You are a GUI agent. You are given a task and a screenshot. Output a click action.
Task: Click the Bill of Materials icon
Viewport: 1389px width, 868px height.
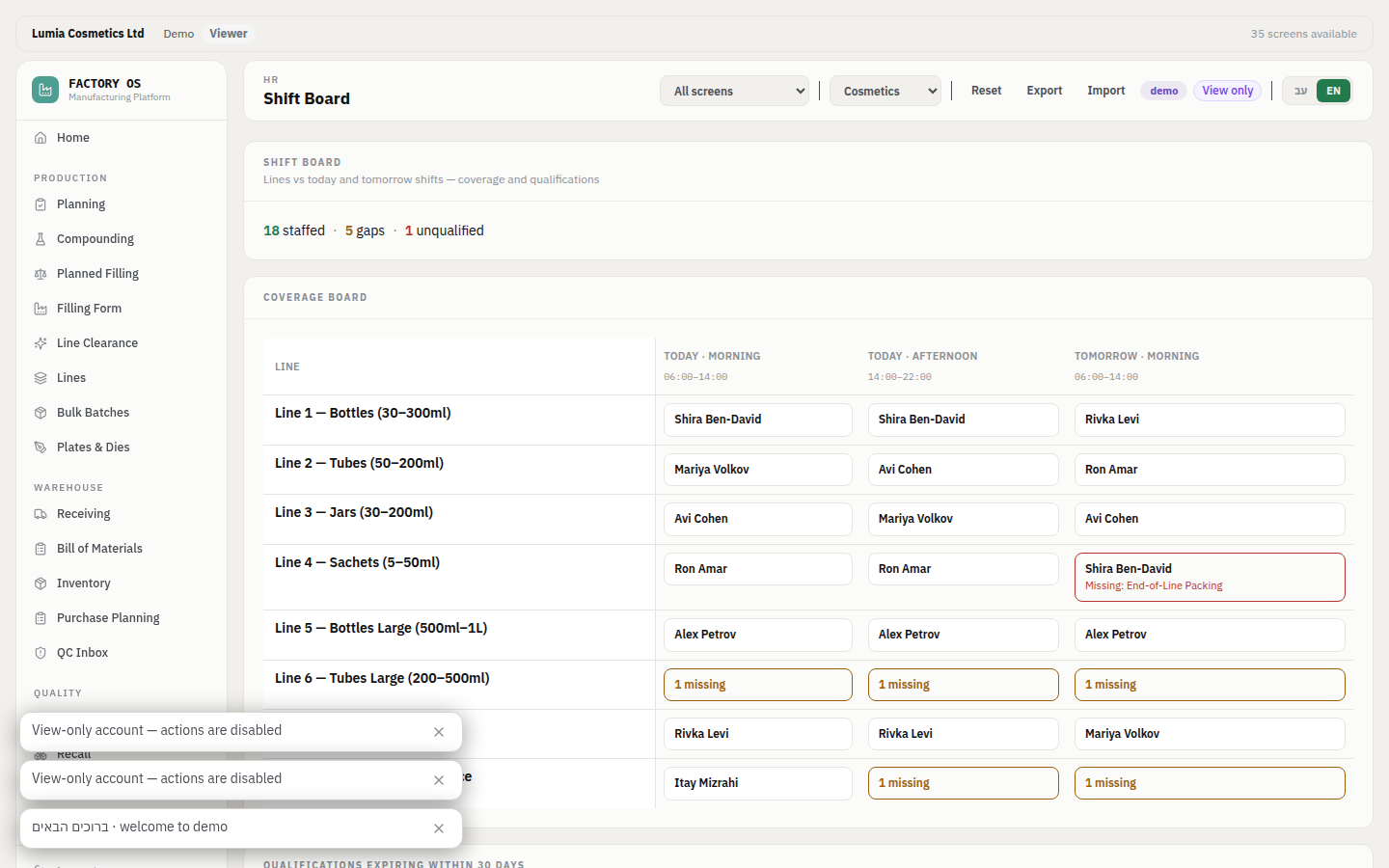coord(41,549)
